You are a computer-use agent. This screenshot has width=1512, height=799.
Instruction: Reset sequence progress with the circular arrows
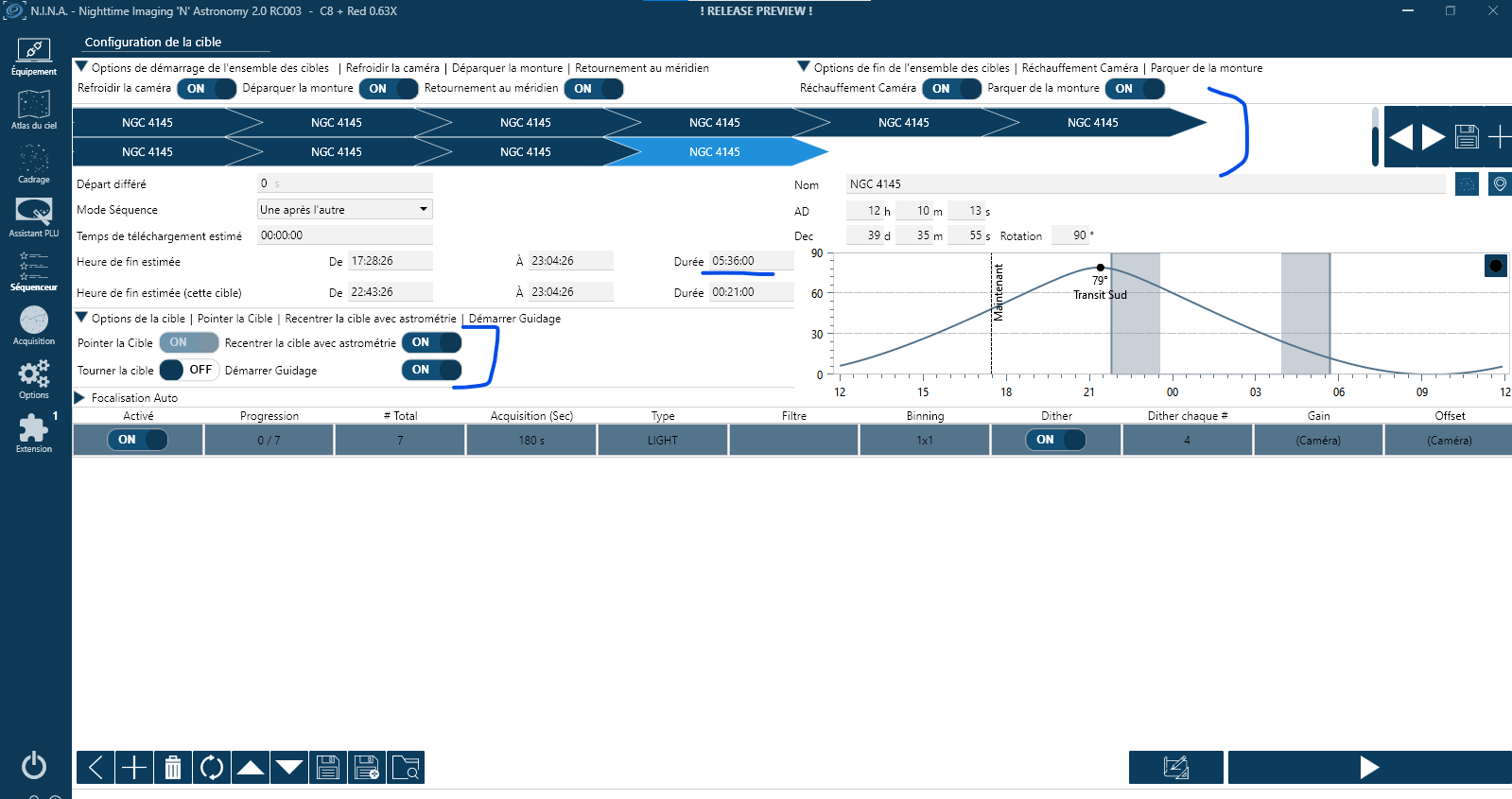coord(212,768)
